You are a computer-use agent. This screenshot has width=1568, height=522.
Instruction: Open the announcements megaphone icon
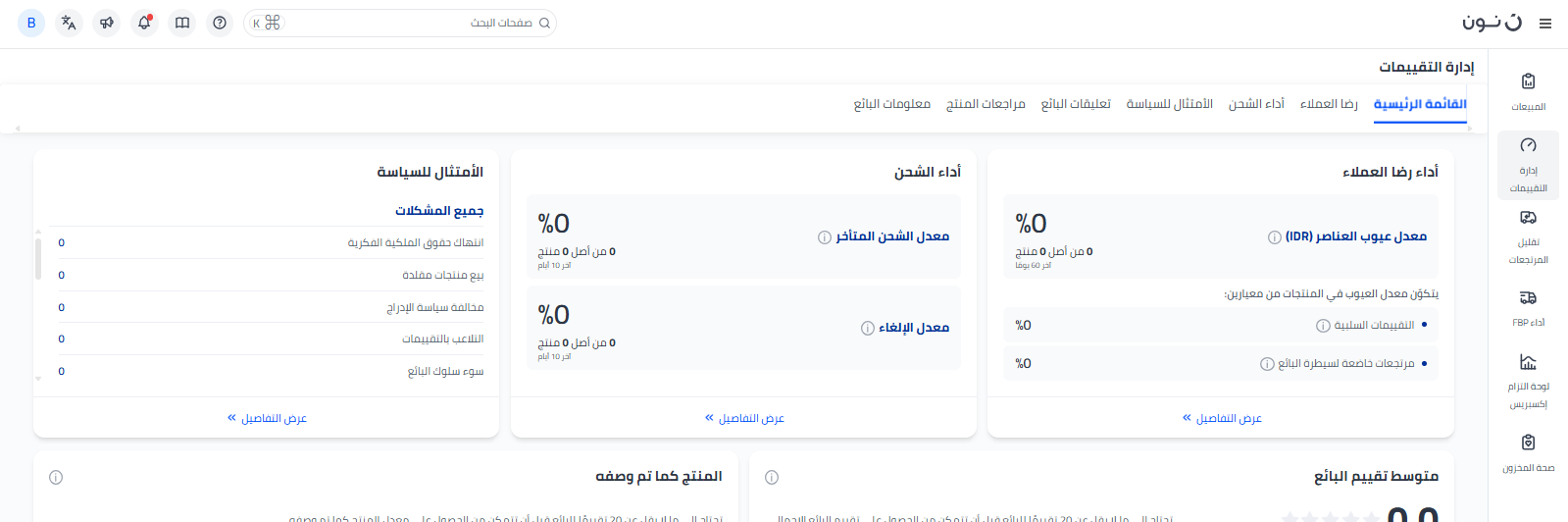pyautogui.click(x=106, y=23)
